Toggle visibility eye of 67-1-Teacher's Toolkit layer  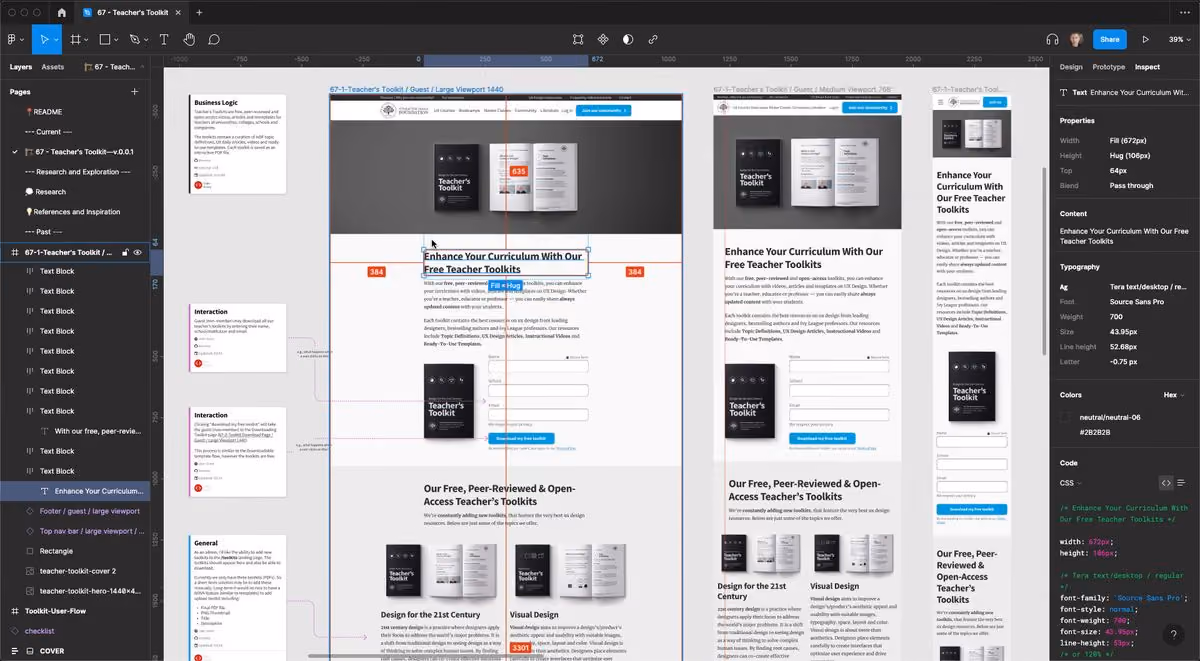(138, 252)
